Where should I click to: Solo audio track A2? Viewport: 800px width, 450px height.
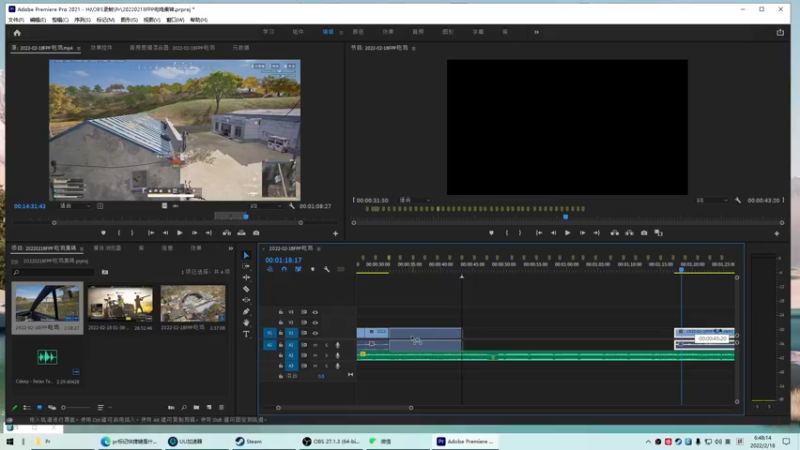tap(327, 356)
